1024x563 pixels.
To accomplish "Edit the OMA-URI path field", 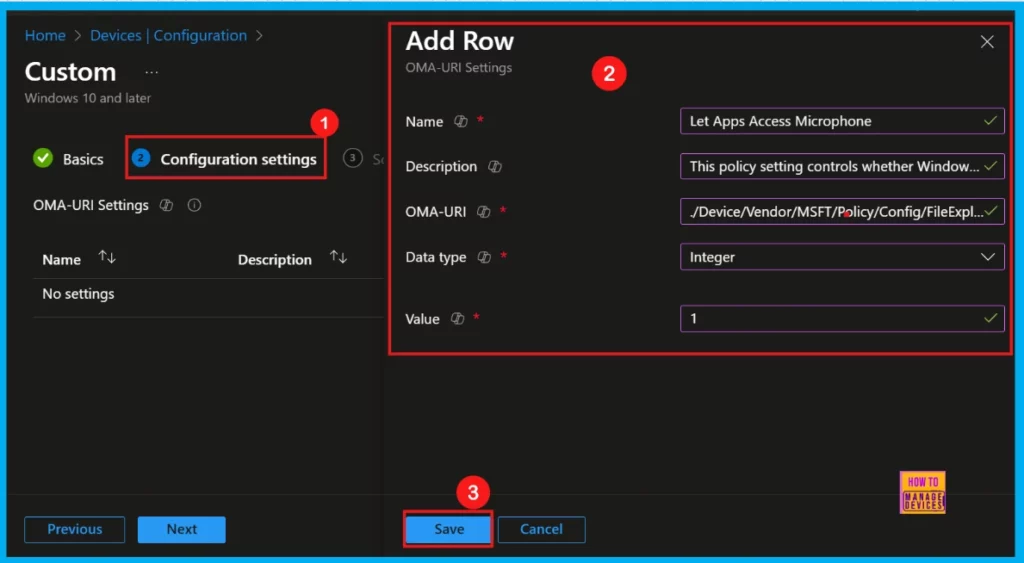I will (842, 212).
